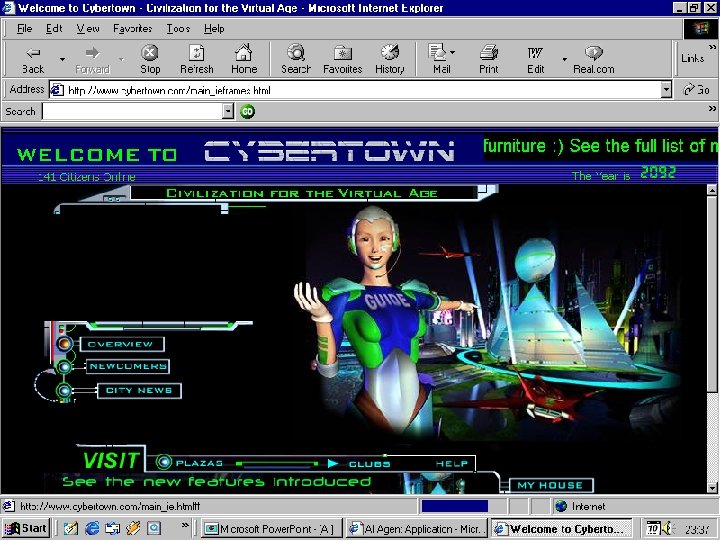Open Internet Explorer from the quick launch
Screen dimensions: 720x540
click(x=91, y=528)
